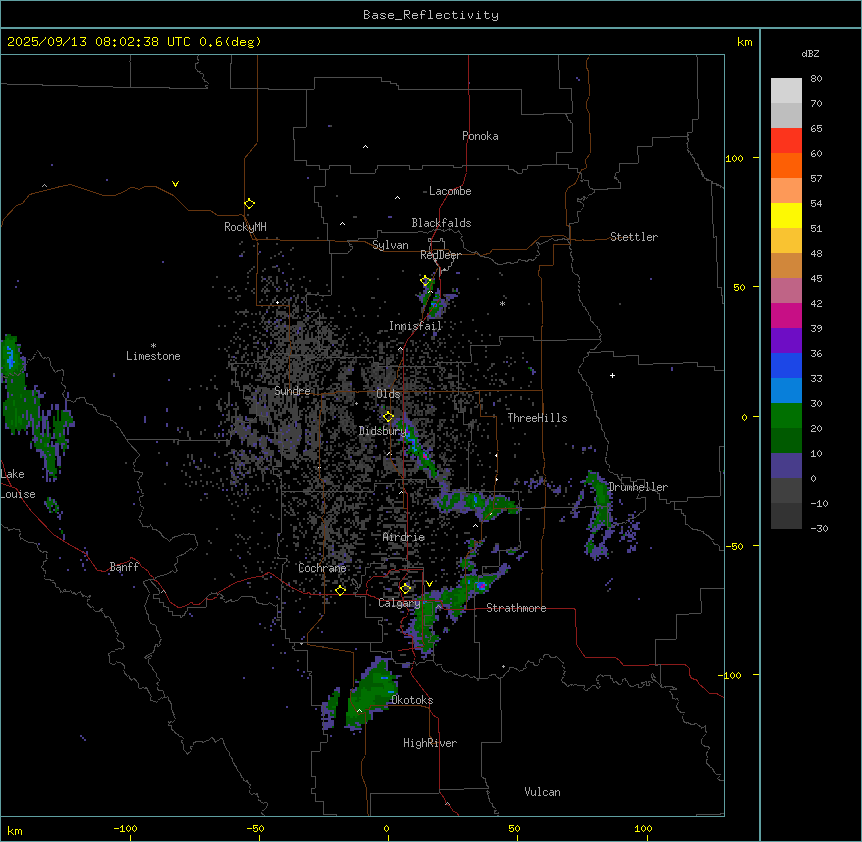Viewport: 862px width, 842px height.
Task: Click the Innisfail label
Action: [415, 326]
